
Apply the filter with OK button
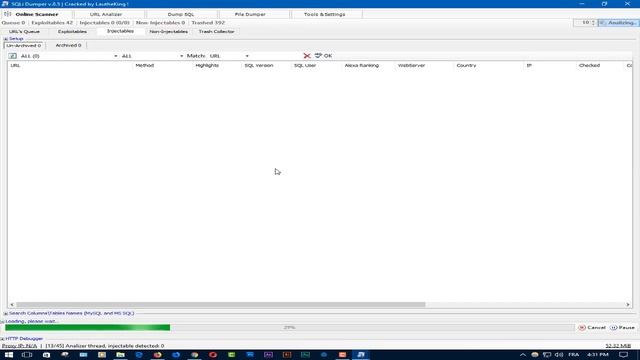(x=324, y=56)
